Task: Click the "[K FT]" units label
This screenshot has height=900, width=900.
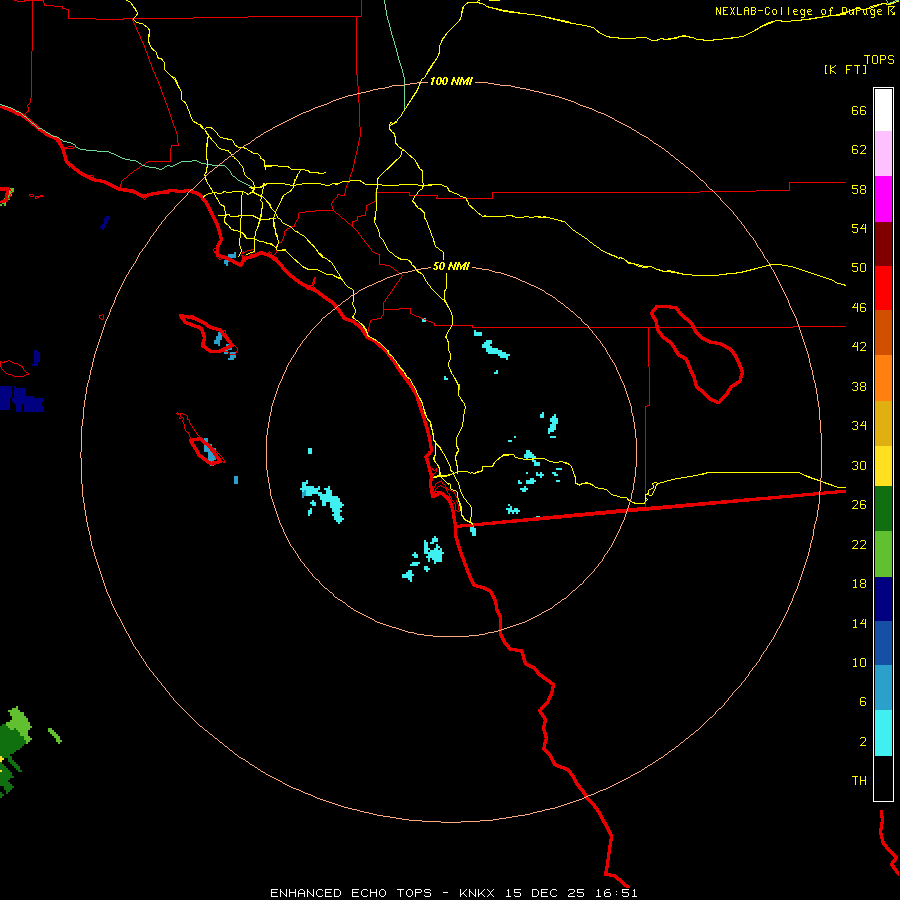Action: (845, 70)
